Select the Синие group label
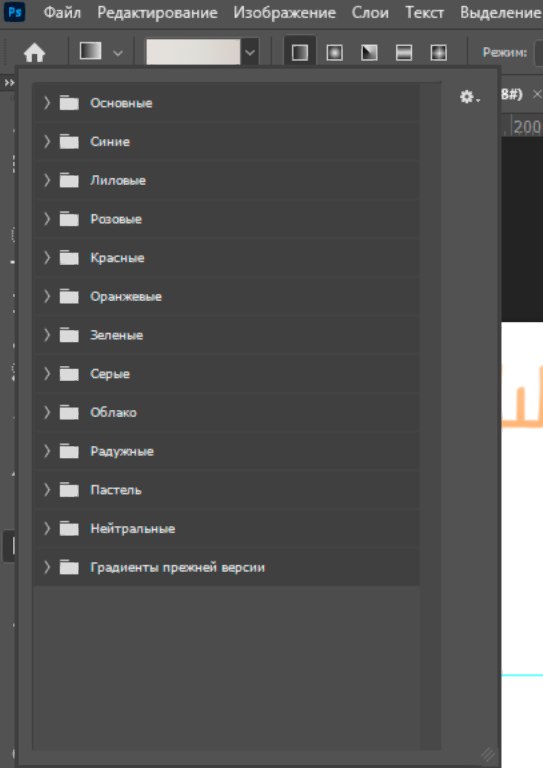 coord(110,142)
